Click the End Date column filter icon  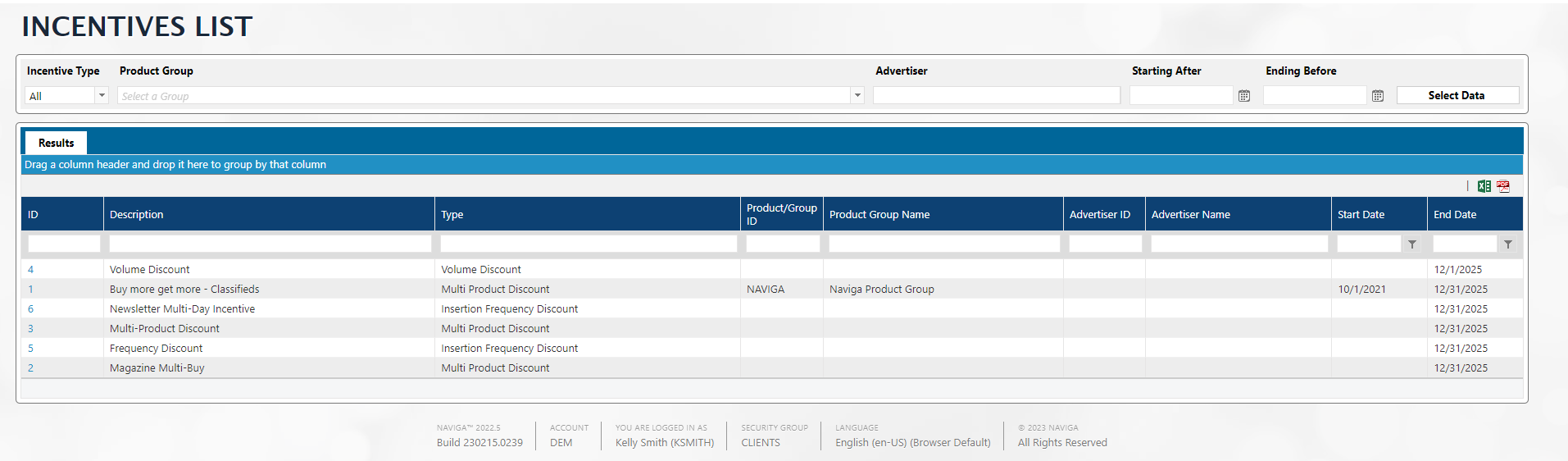coord(1508,244)
